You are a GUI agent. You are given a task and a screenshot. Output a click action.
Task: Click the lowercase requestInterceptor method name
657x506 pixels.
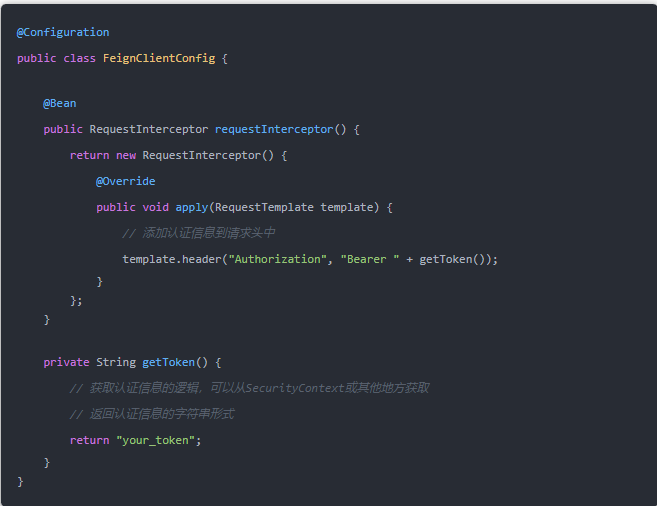tap(273, 129)
